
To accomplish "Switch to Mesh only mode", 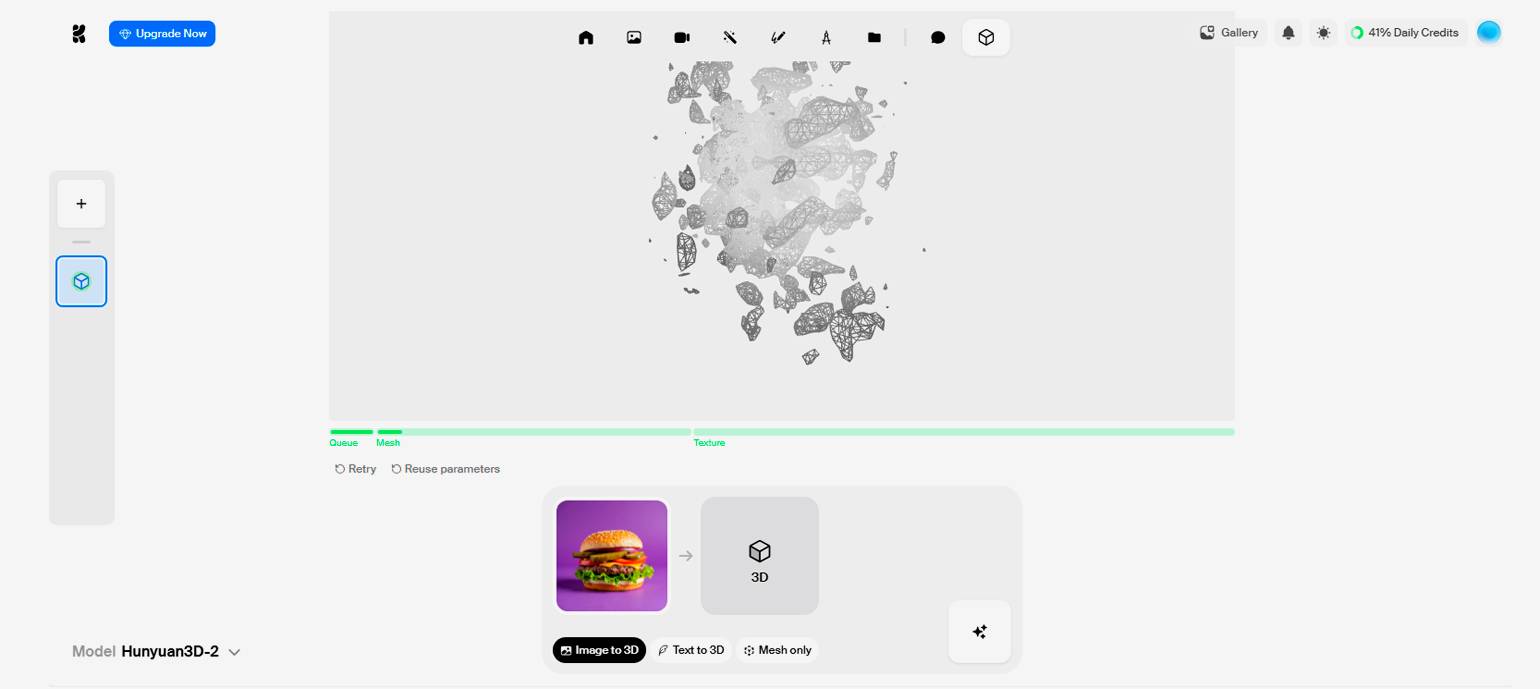I will 777,650.
